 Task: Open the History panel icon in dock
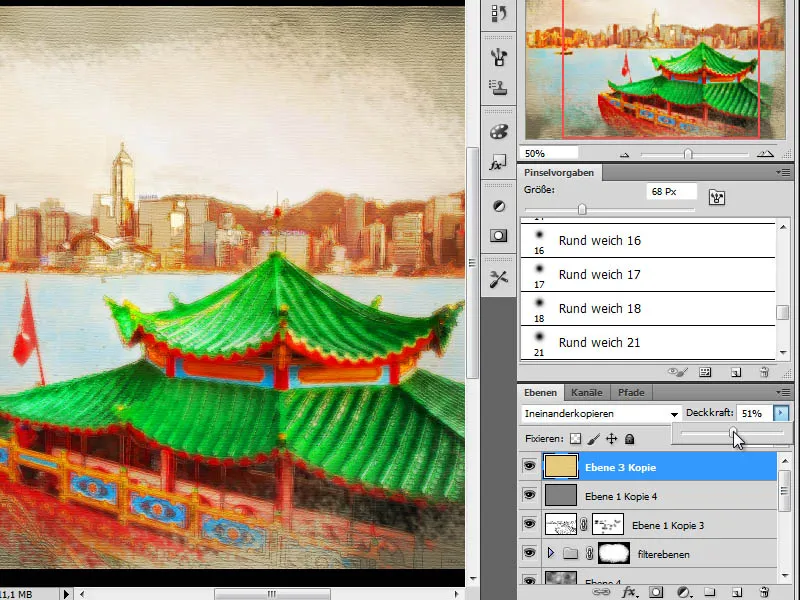(x=498, y=13)
